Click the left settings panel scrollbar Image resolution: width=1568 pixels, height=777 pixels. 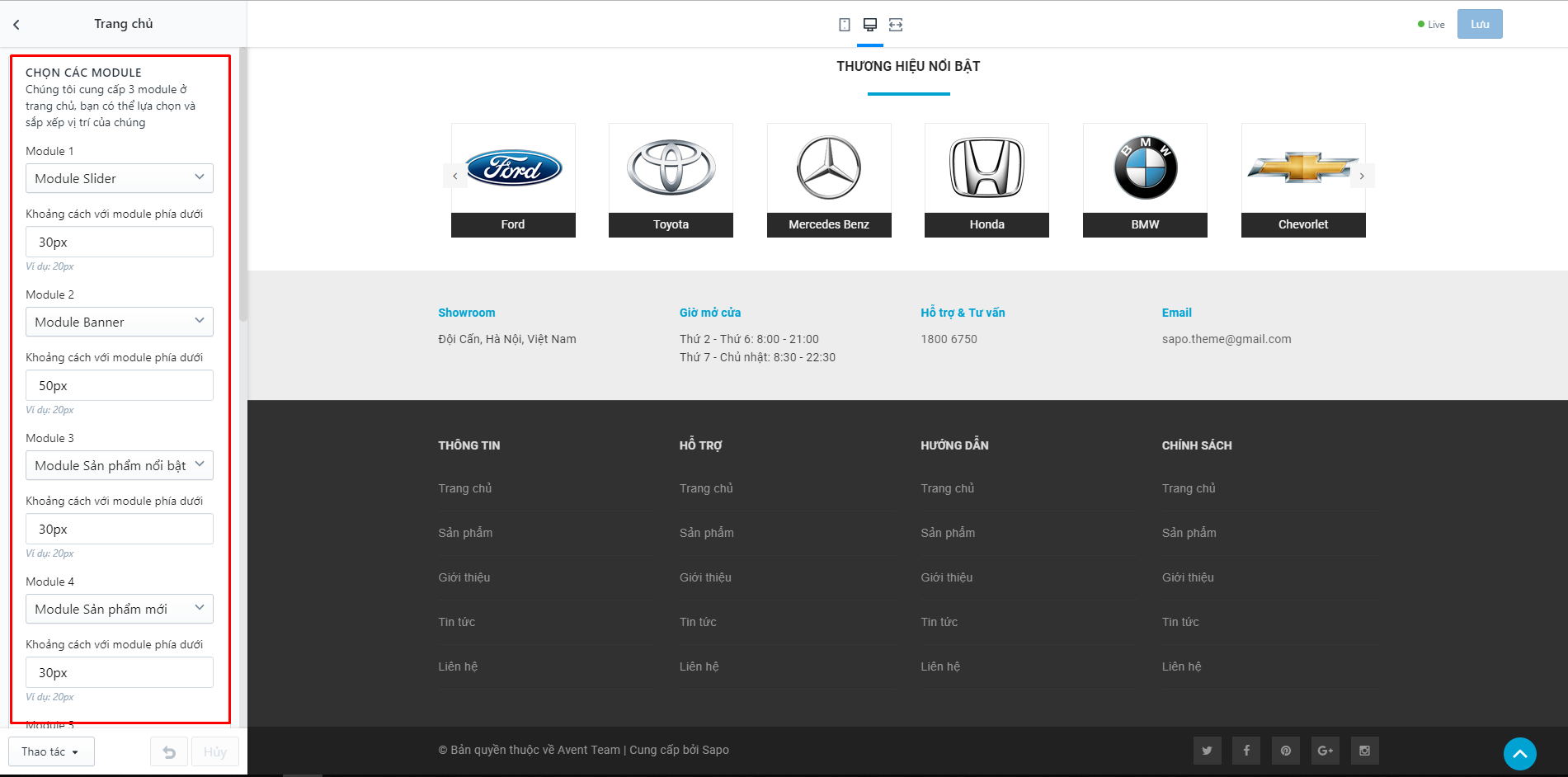(x=243, y=185)
